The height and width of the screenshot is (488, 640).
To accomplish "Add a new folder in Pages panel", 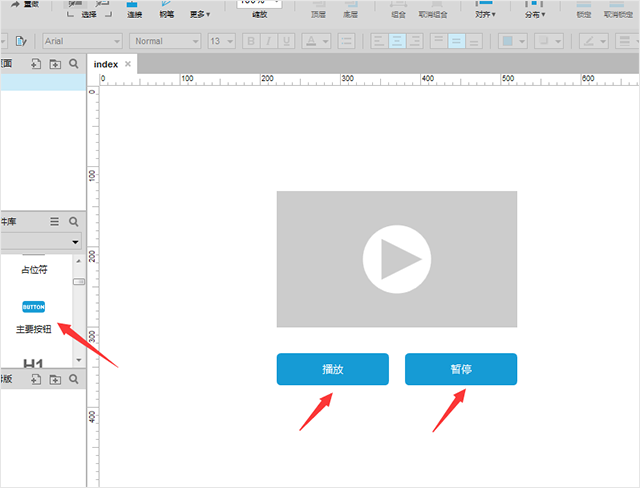I will tap(55, 64).
